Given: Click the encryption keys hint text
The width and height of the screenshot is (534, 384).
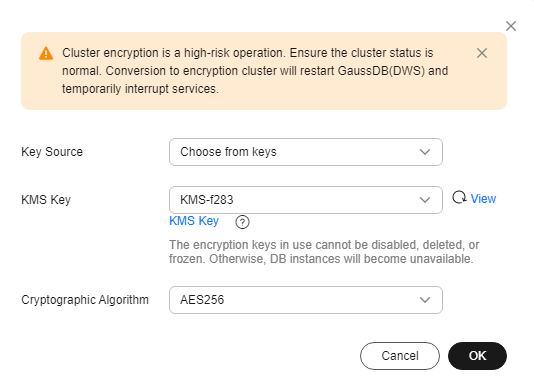Looking at the screenshot, I should (324, 252).
